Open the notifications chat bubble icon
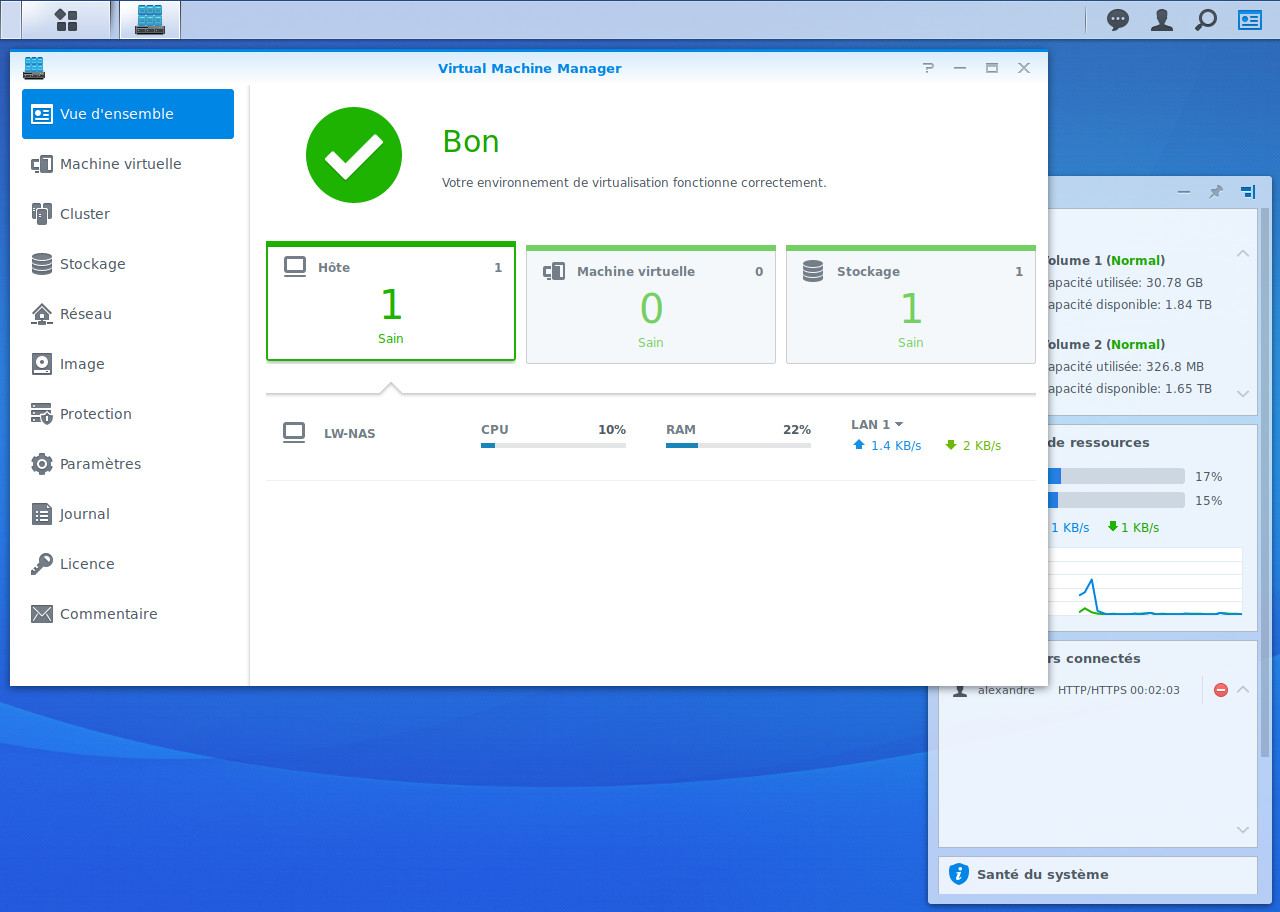Viewport: 1280px width, 912px height. [x=1118, y=20]
